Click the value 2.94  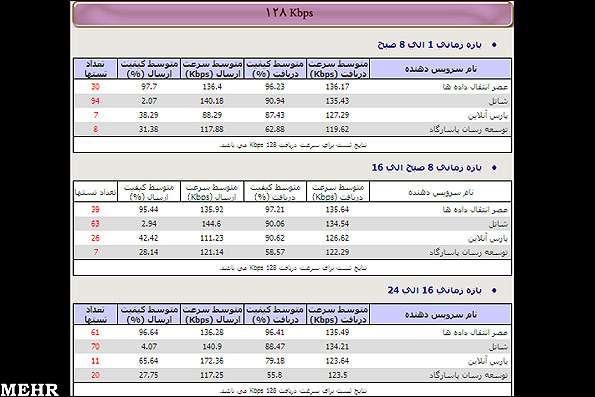click(x=149, y=224)
